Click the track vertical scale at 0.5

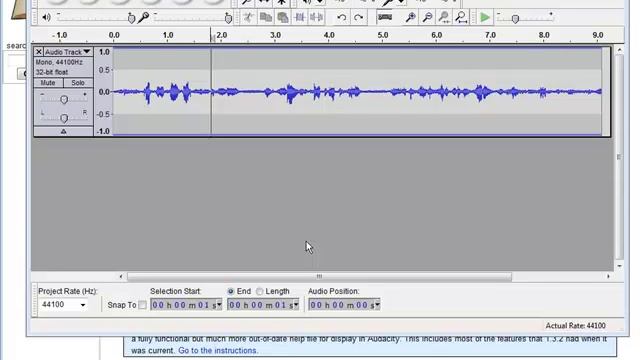coord(104,70)
